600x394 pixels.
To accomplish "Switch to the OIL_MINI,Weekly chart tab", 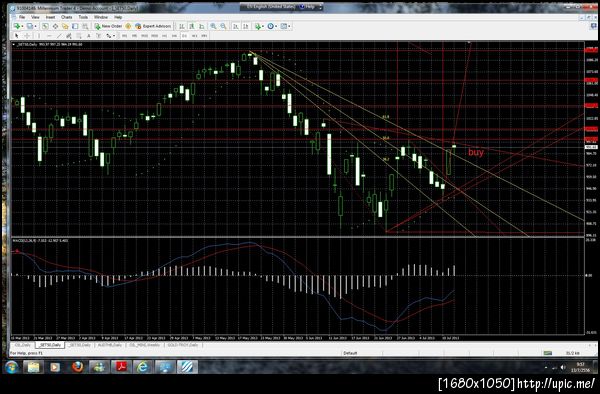I will pos(145,345).
